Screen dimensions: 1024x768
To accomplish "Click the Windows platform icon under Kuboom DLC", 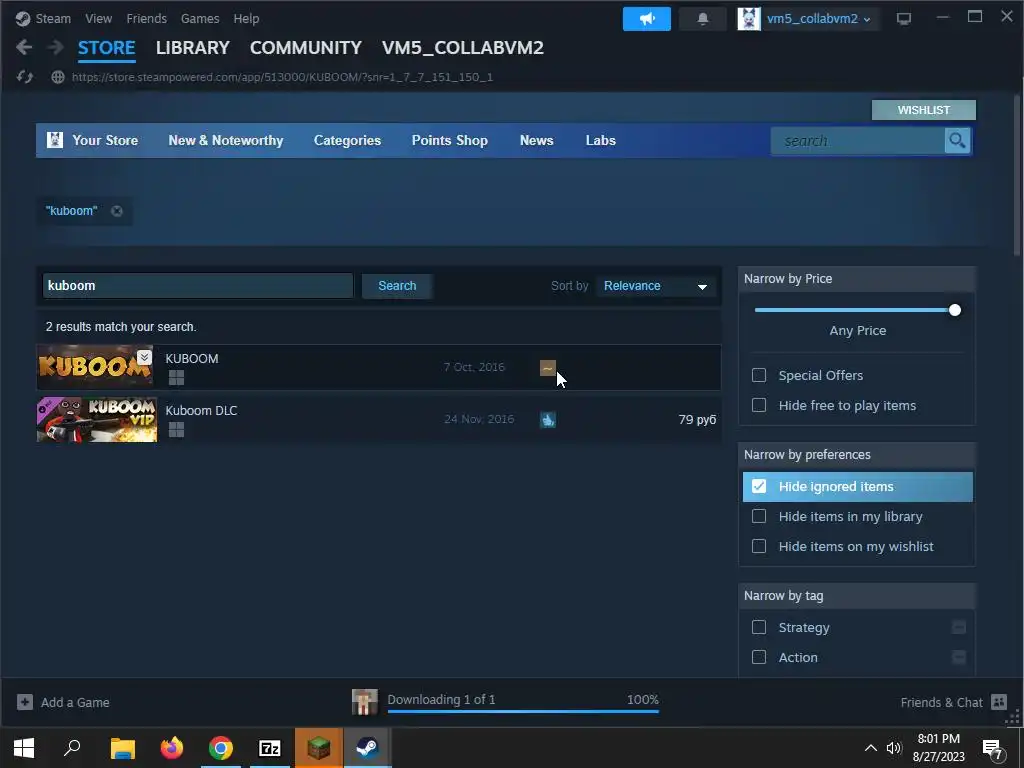I will pyautogui.click(x=176, y=430).
